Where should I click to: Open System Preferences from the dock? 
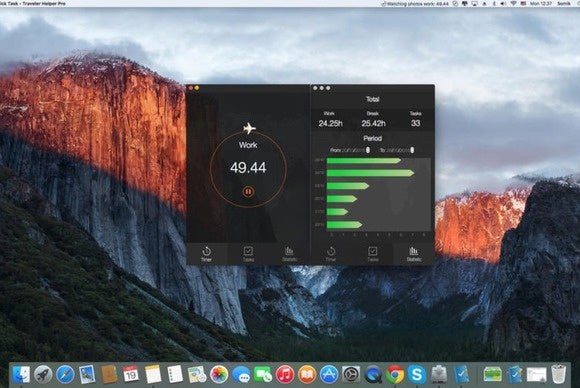pyautogui.click(x=351, y=374)
